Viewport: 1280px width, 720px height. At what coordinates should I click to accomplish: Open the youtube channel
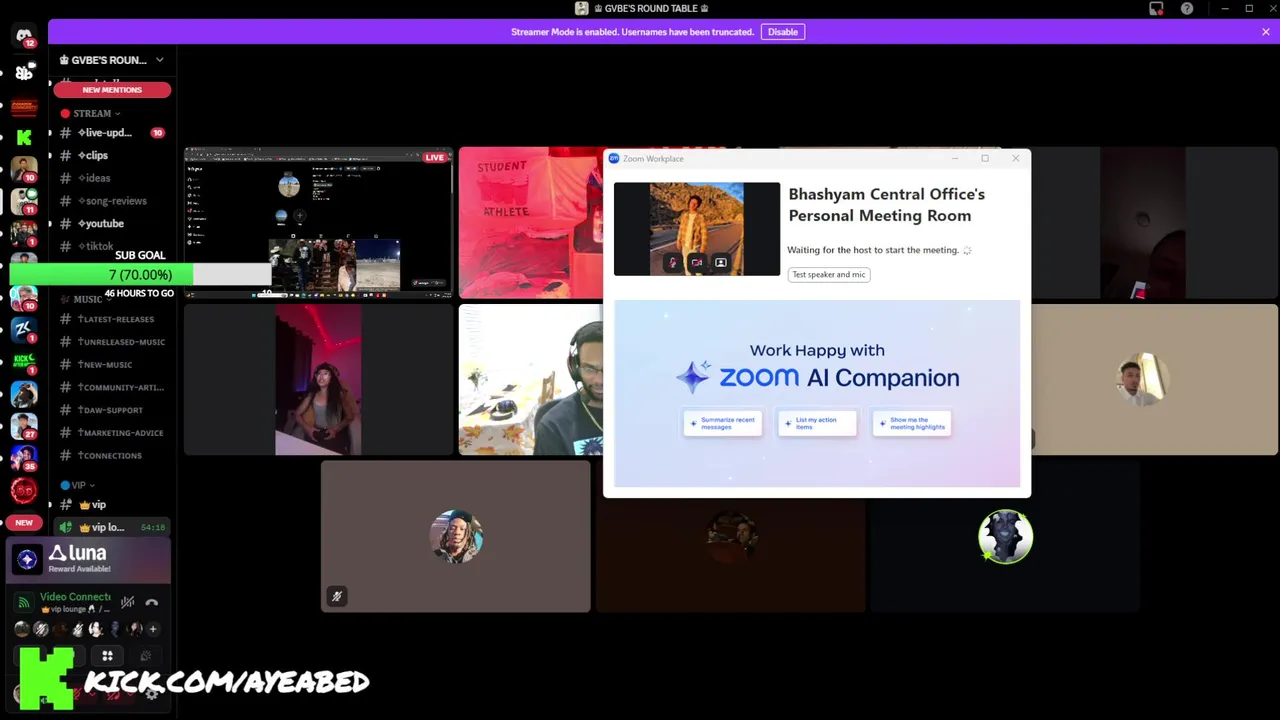pos(112,224)
